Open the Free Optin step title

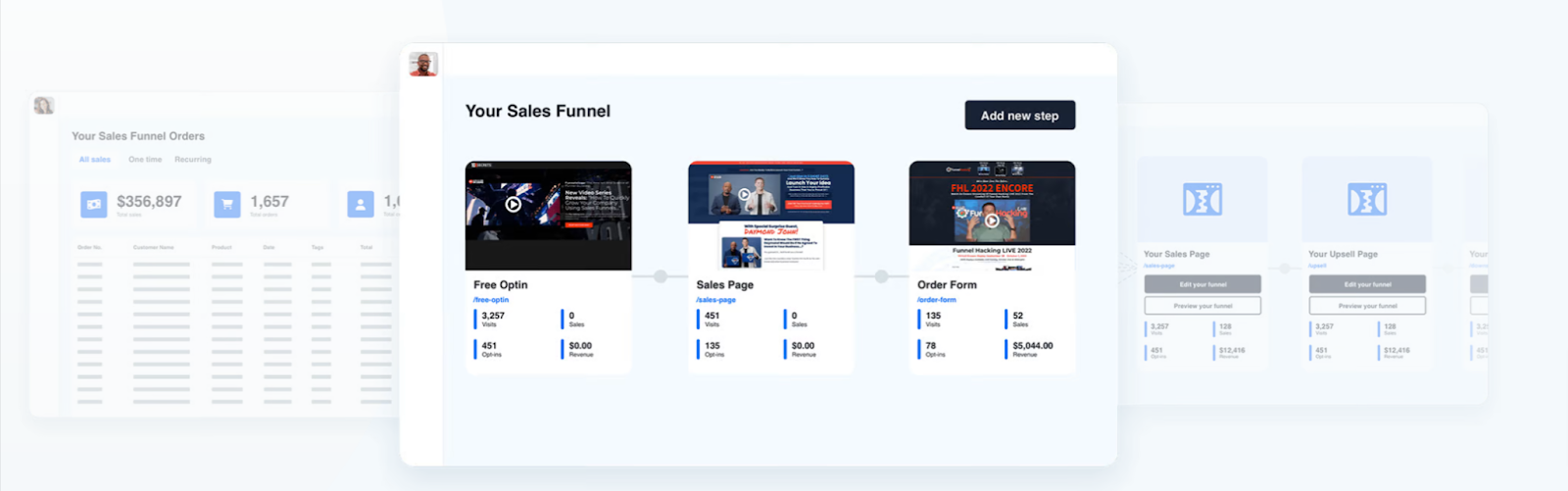tap(501, 284)
